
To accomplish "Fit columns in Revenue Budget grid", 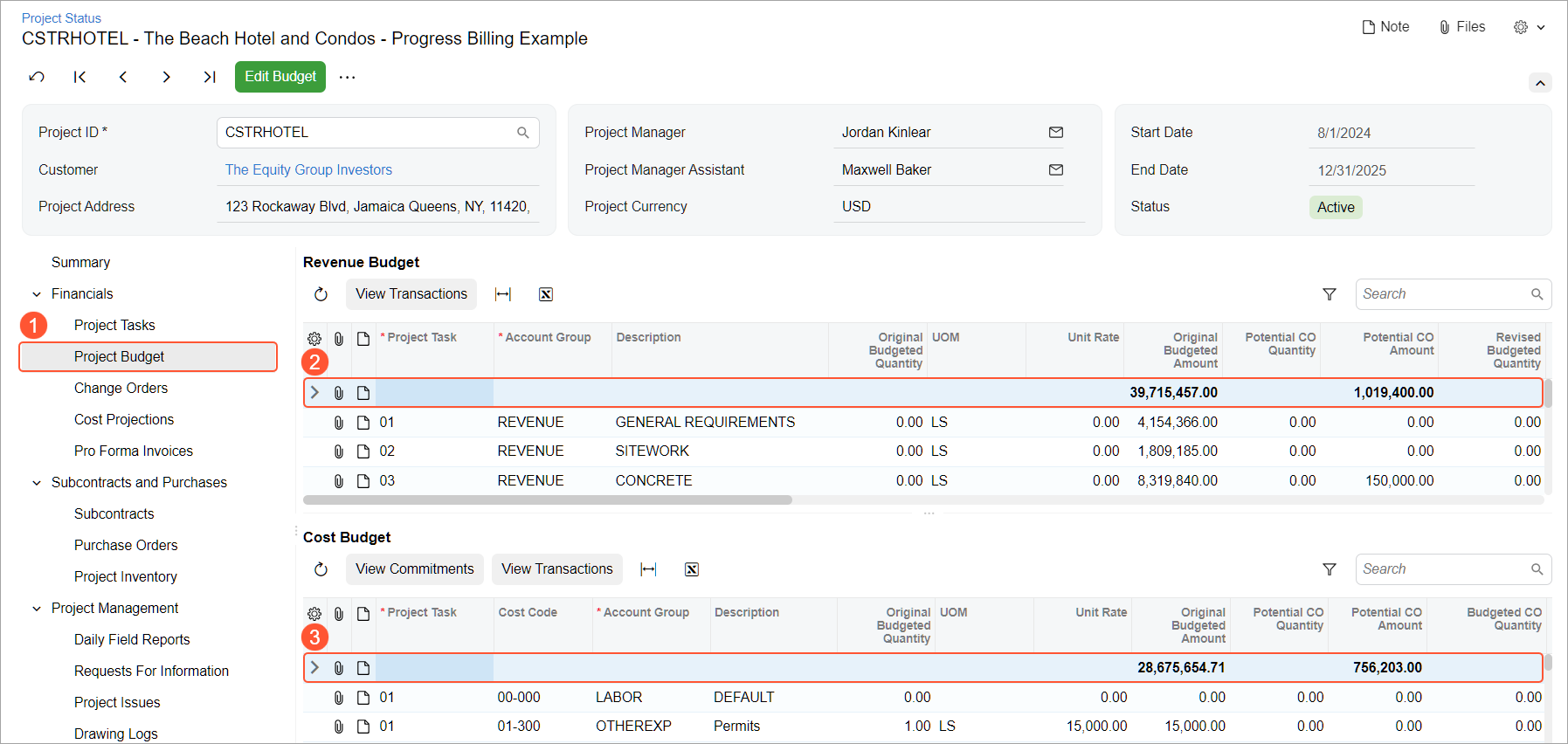I will [503, 294].
